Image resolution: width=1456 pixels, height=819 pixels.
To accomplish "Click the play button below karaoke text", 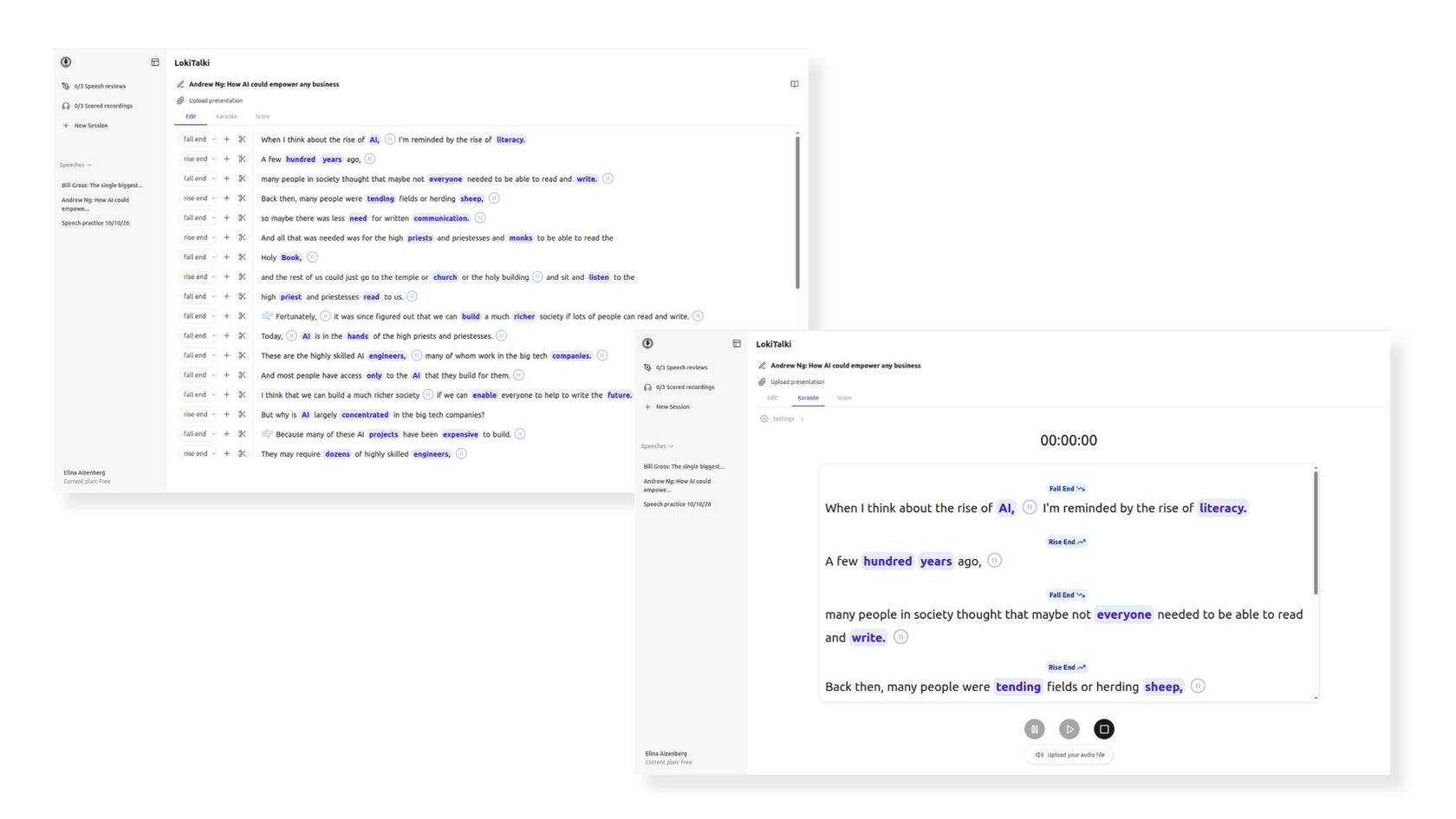I will click(1069, 729).
